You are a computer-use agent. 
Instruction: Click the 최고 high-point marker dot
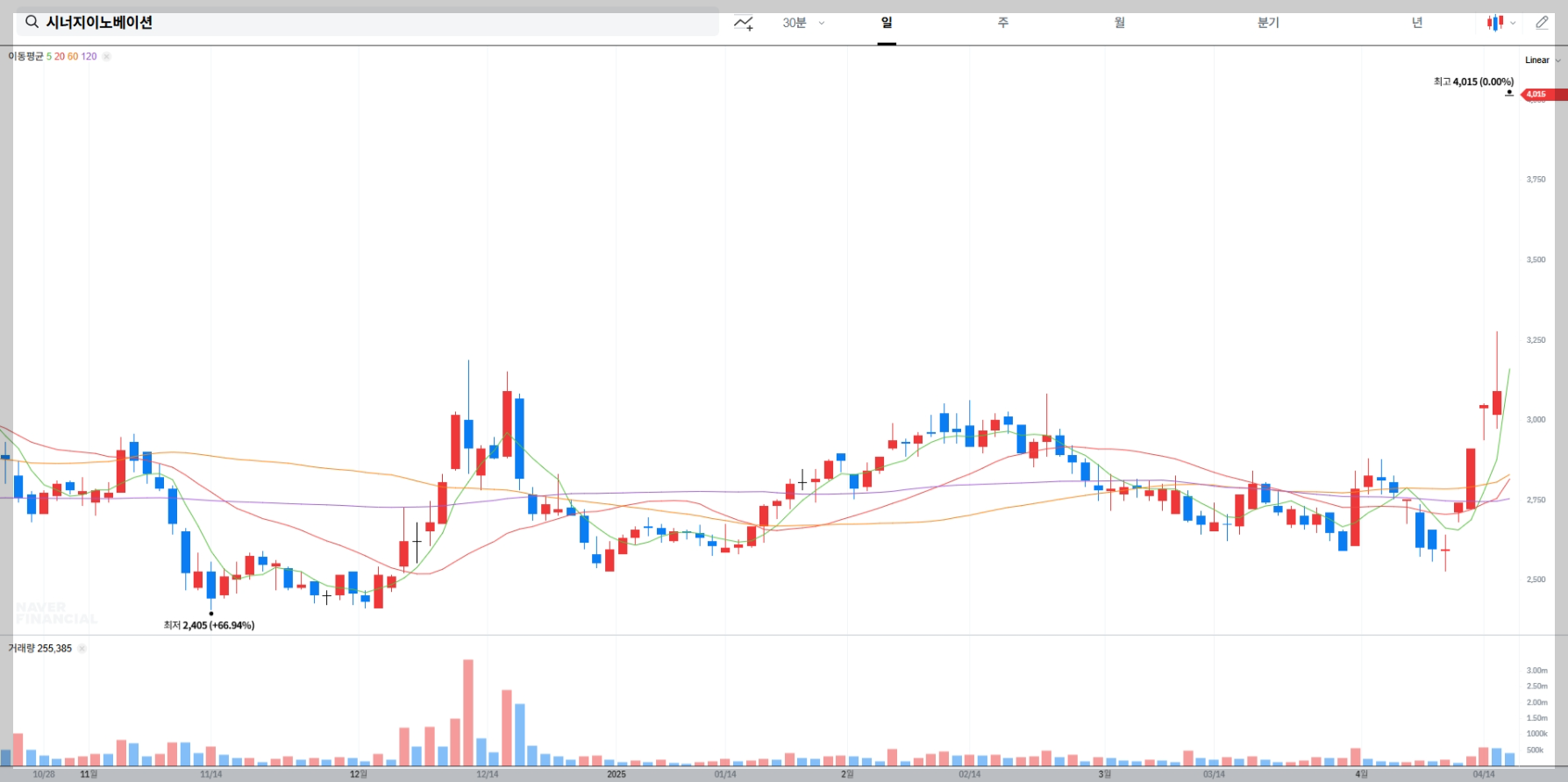pos(1509,93)
